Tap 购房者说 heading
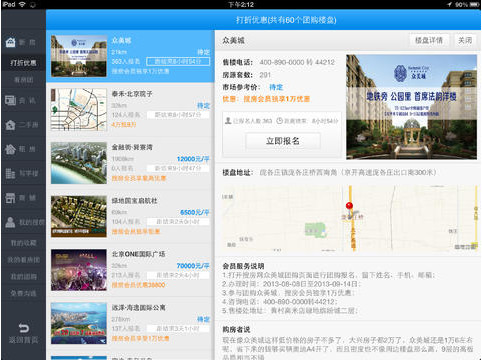The image size is (482, 361). pyautogui.click(x=236, y=329)
